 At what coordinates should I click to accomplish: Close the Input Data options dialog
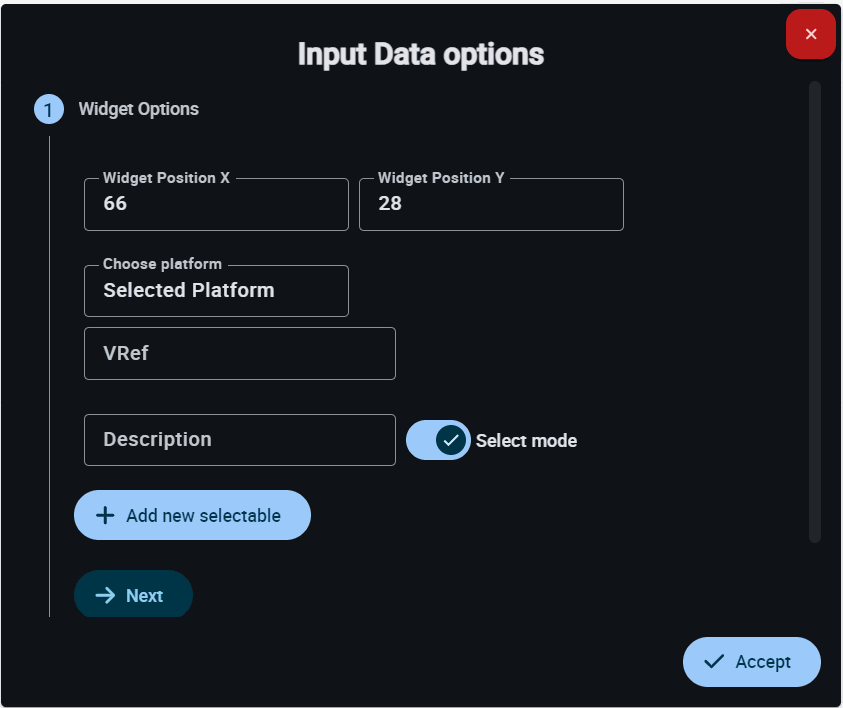810,34
